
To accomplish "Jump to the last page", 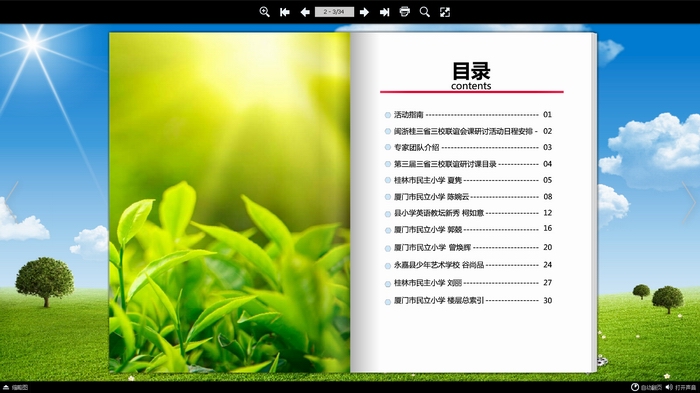I will click(384, 12).
